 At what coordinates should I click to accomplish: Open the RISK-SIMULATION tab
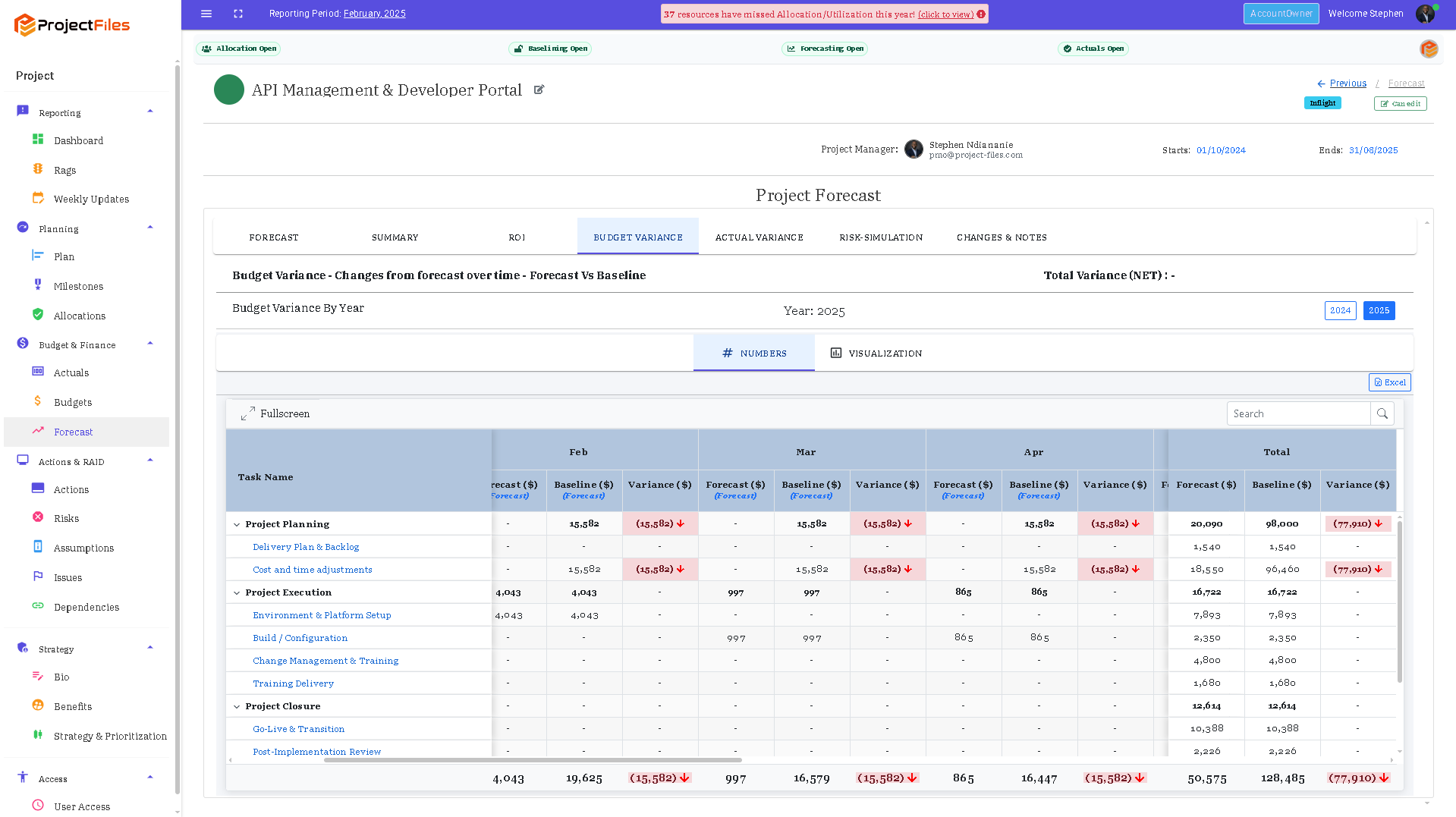point(881,237)
